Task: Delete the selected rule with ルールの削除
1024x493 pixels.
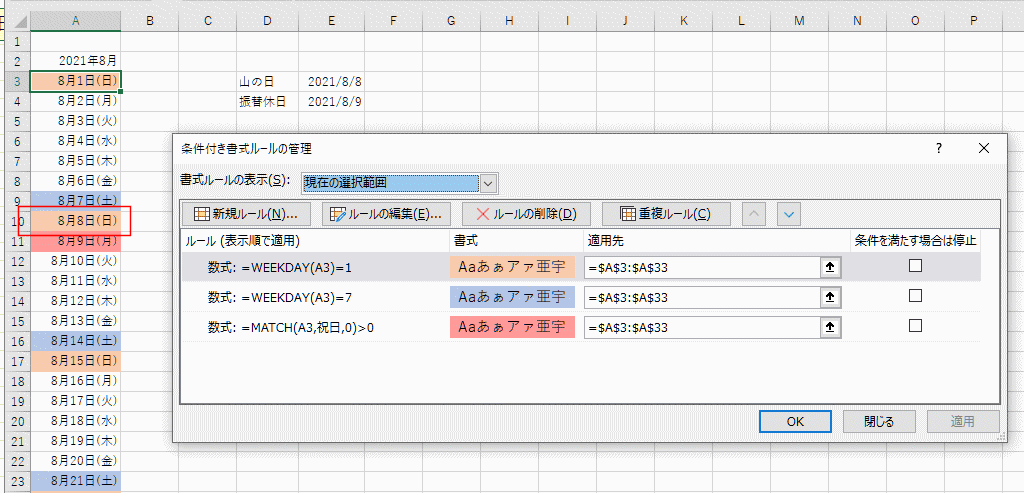Action: click(526, 214)
